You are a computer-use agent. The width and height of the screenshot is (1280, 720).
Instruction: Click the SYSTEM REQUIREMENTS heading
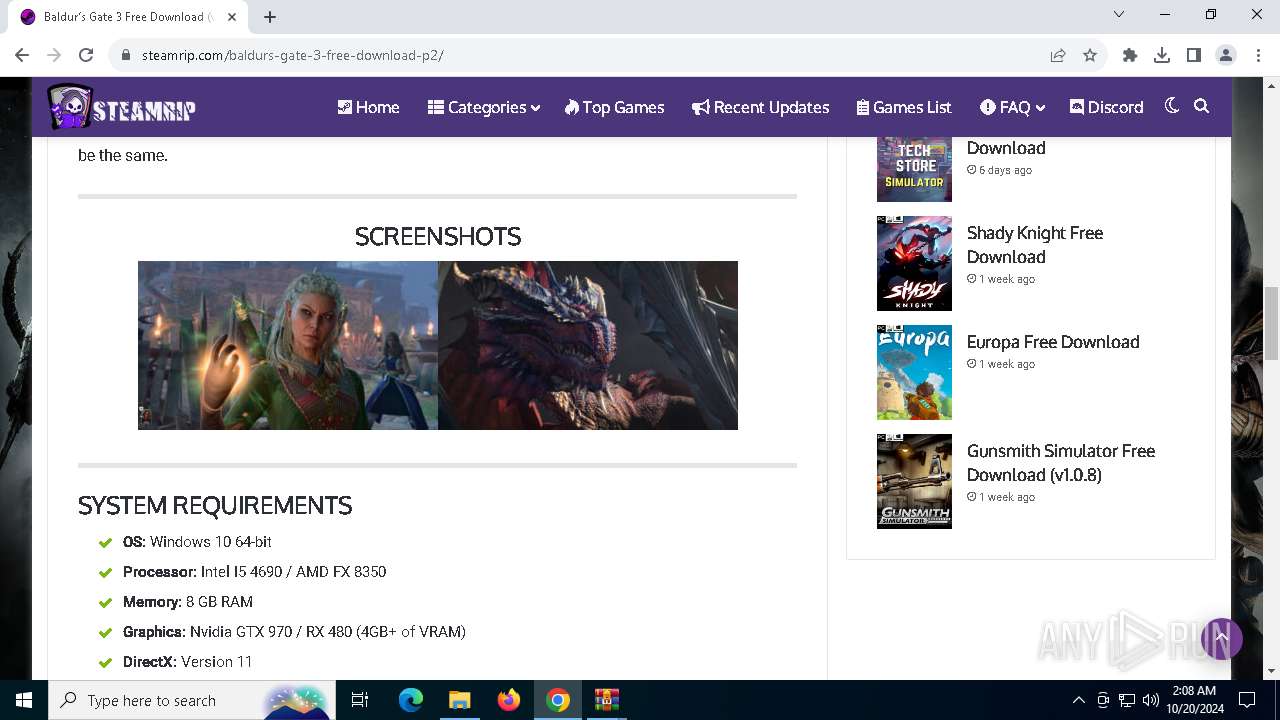pos(215,505)
